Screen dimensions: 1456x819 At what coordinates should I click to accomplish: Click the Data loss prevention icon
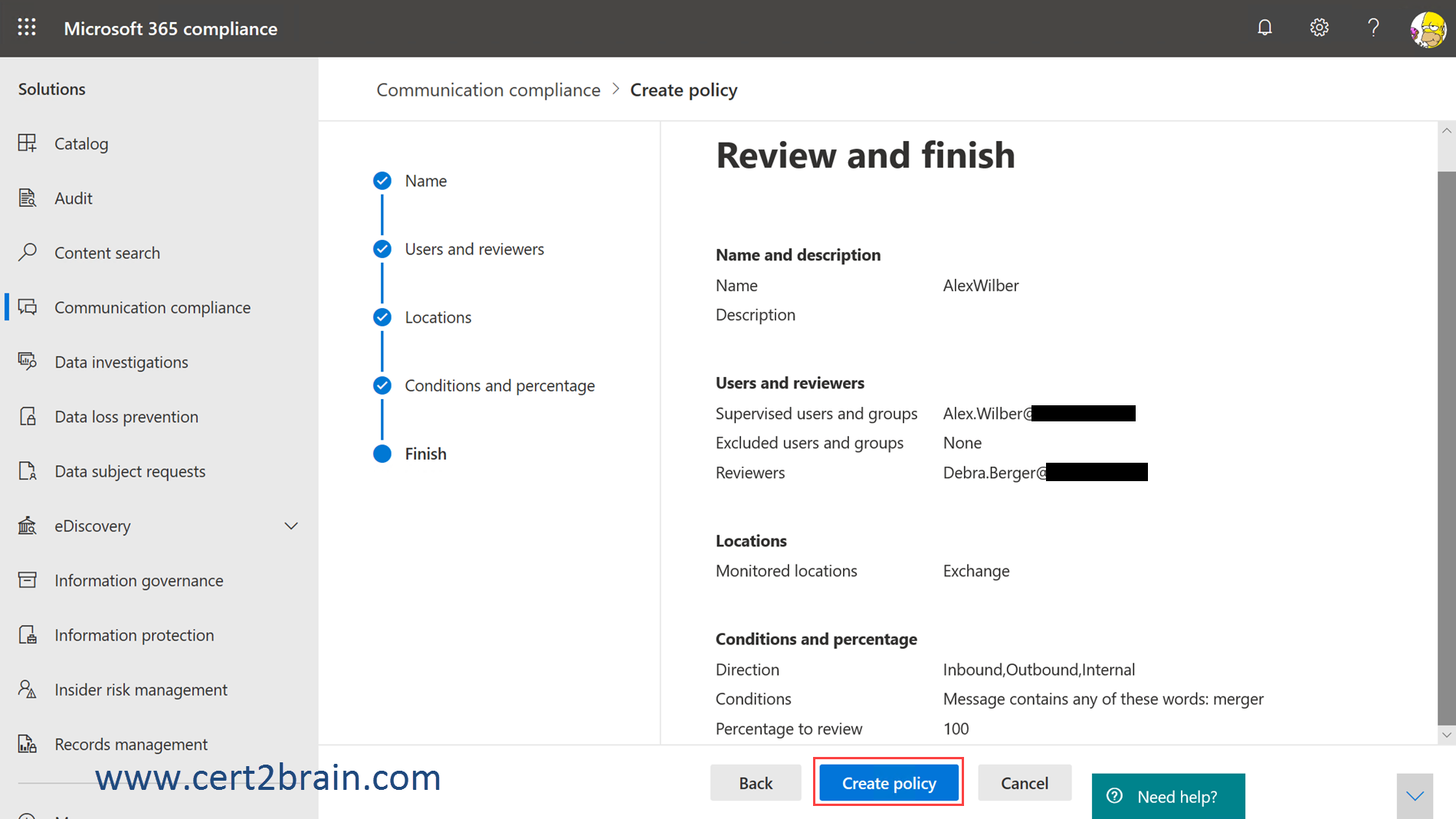tap(28, 416)
